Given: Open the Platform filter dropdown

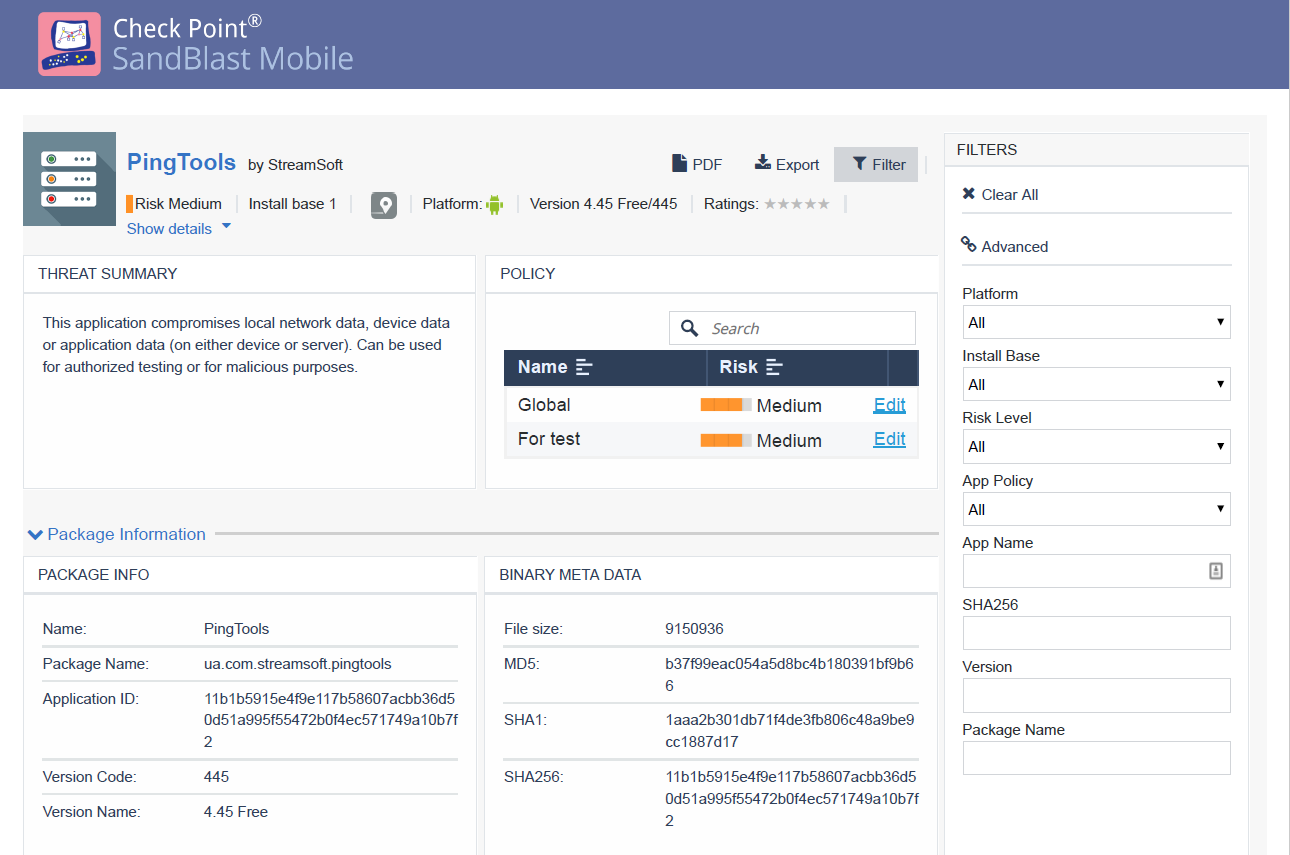Looking at the screenshot, I should click(x=1096, y=322).
